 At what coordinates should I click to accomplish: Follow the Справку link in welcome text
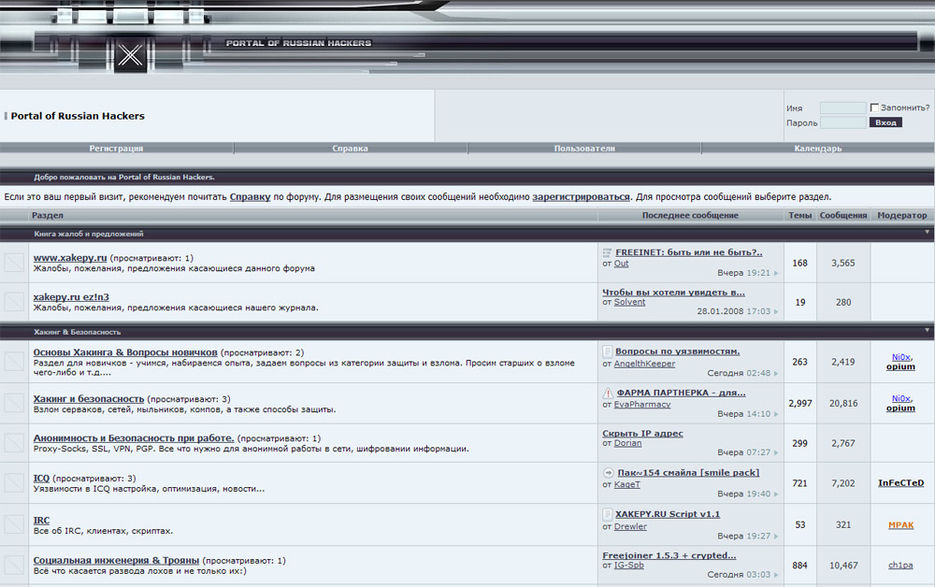tap(250, 196)
